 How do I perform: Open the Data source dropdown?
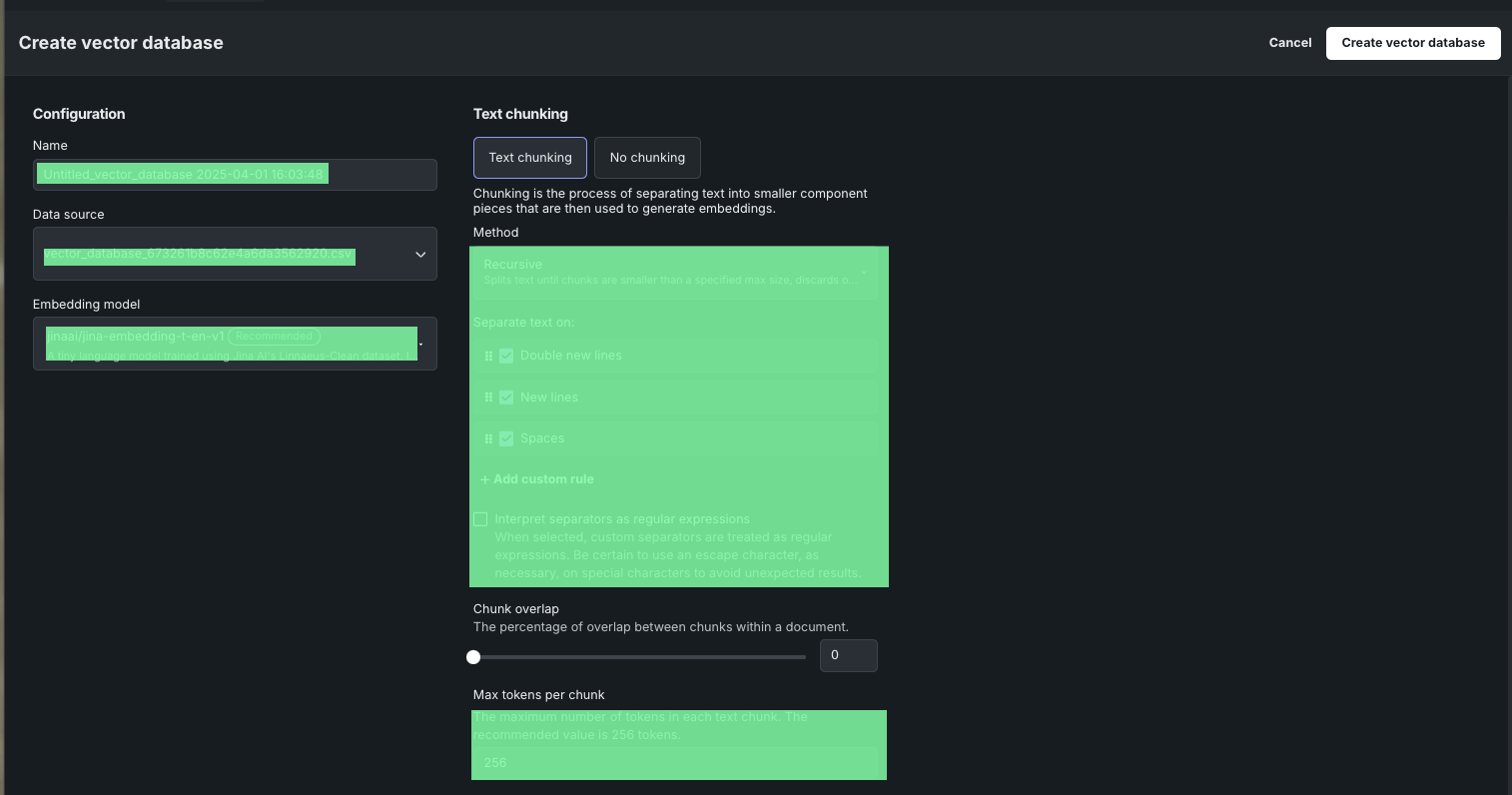click(x=420, y=255)
